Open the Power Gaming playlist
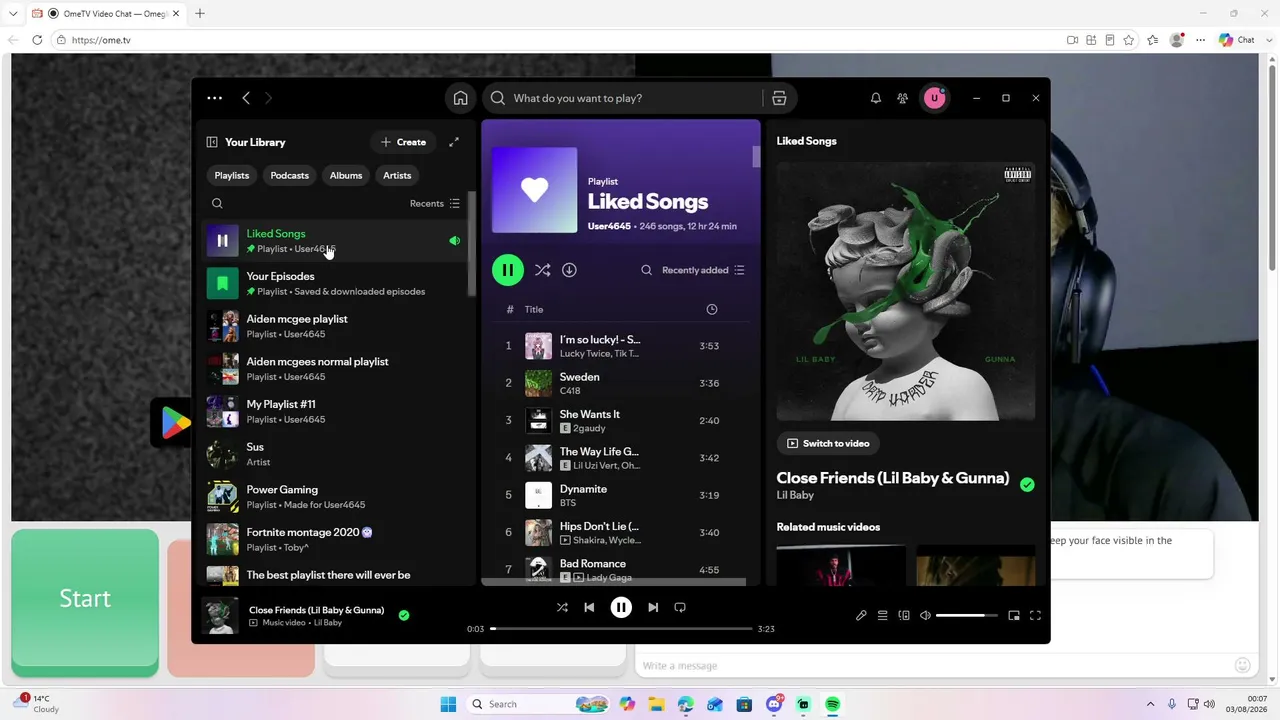The image size is (1280, 720). tap(333, 497)
